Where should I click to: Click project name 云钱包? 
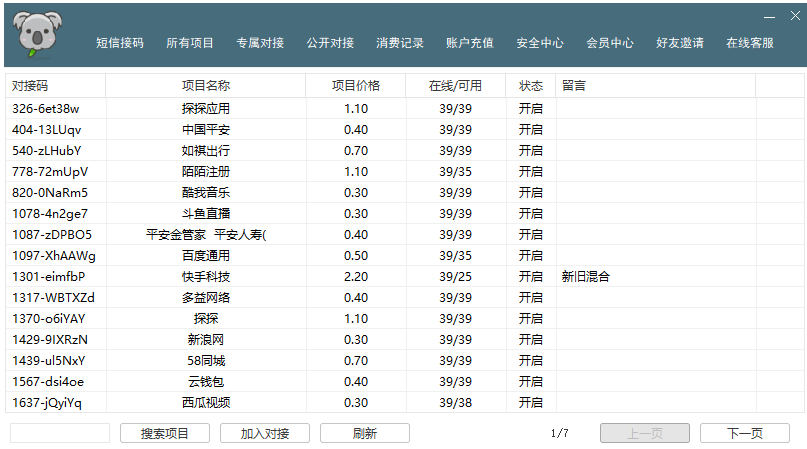pos(206,382)
